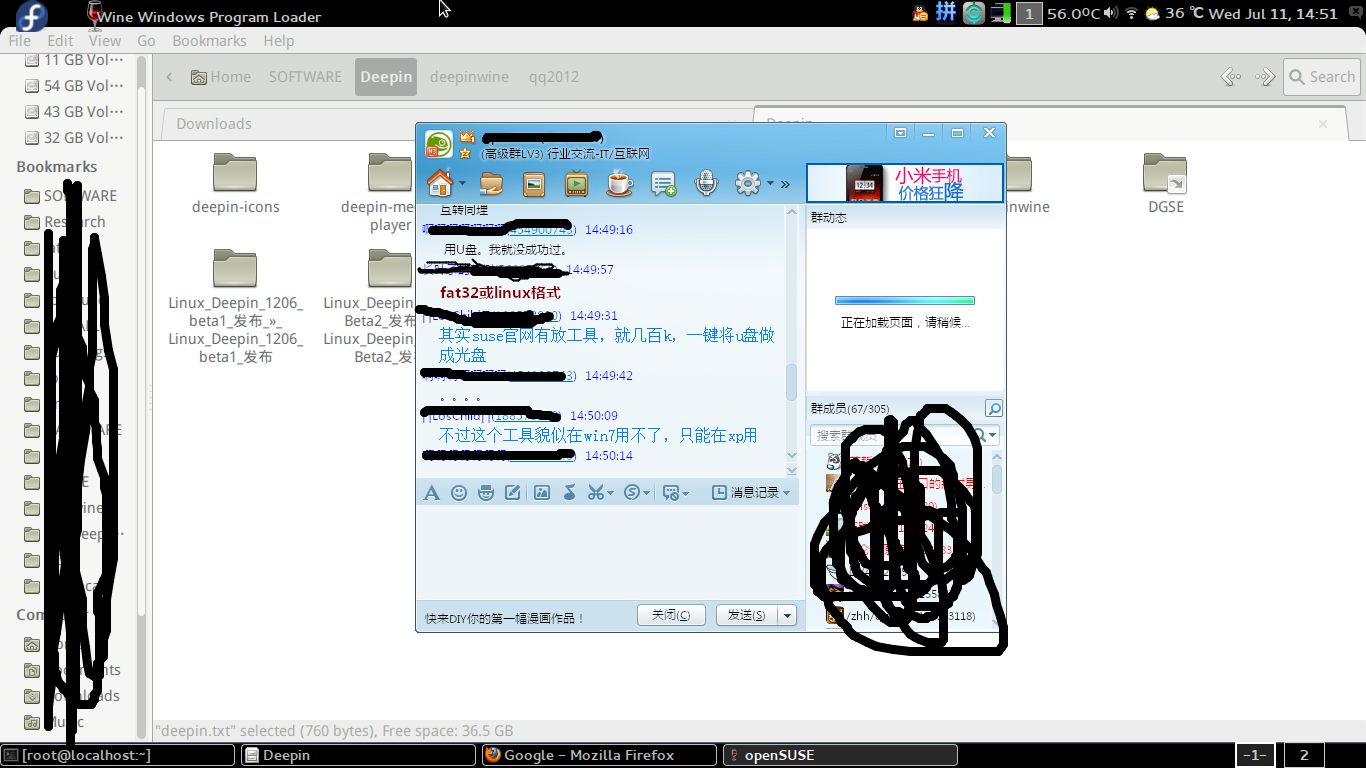Open the group photo album icon

(534, 183)
